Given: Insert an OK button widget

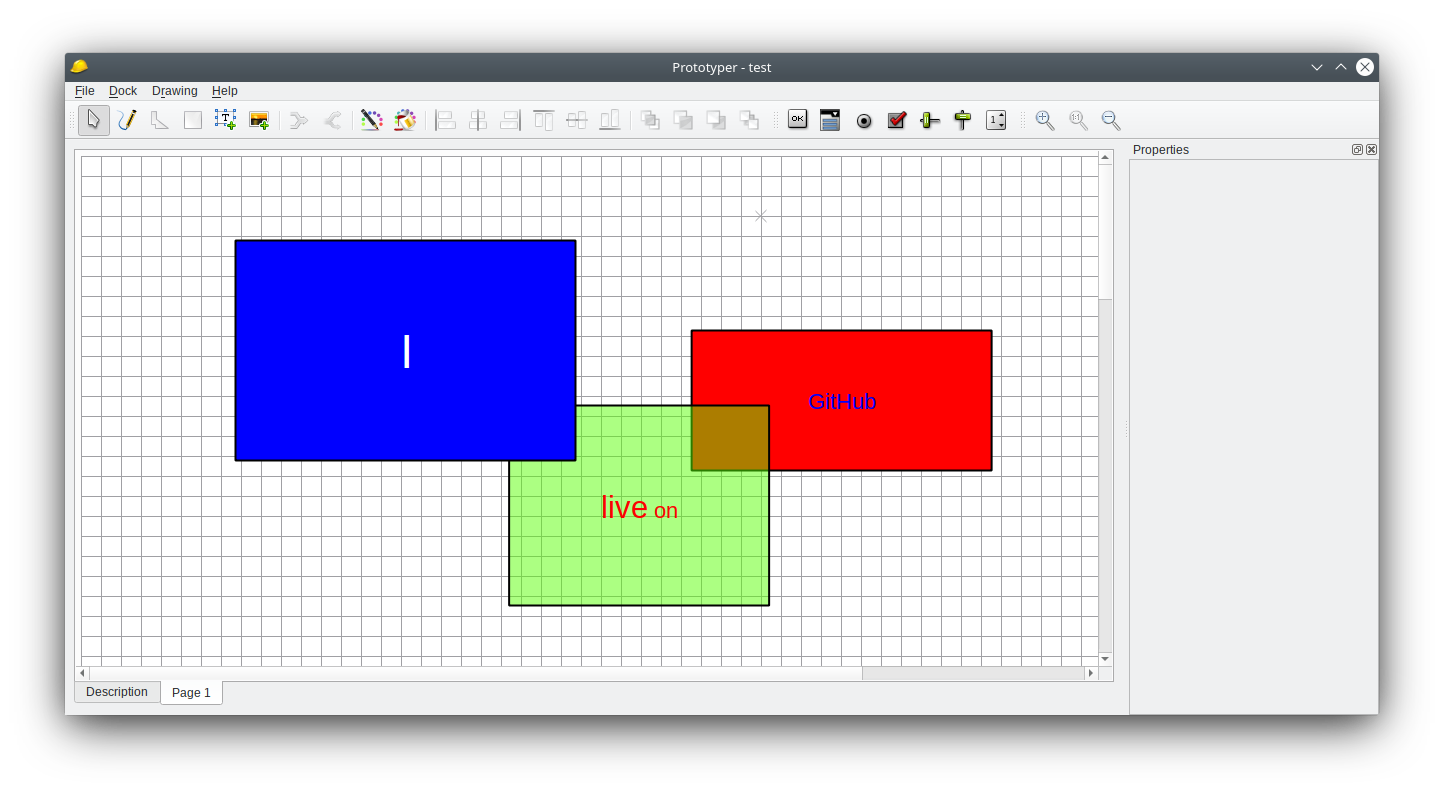Looking at the screenshot, I should 797,120.
